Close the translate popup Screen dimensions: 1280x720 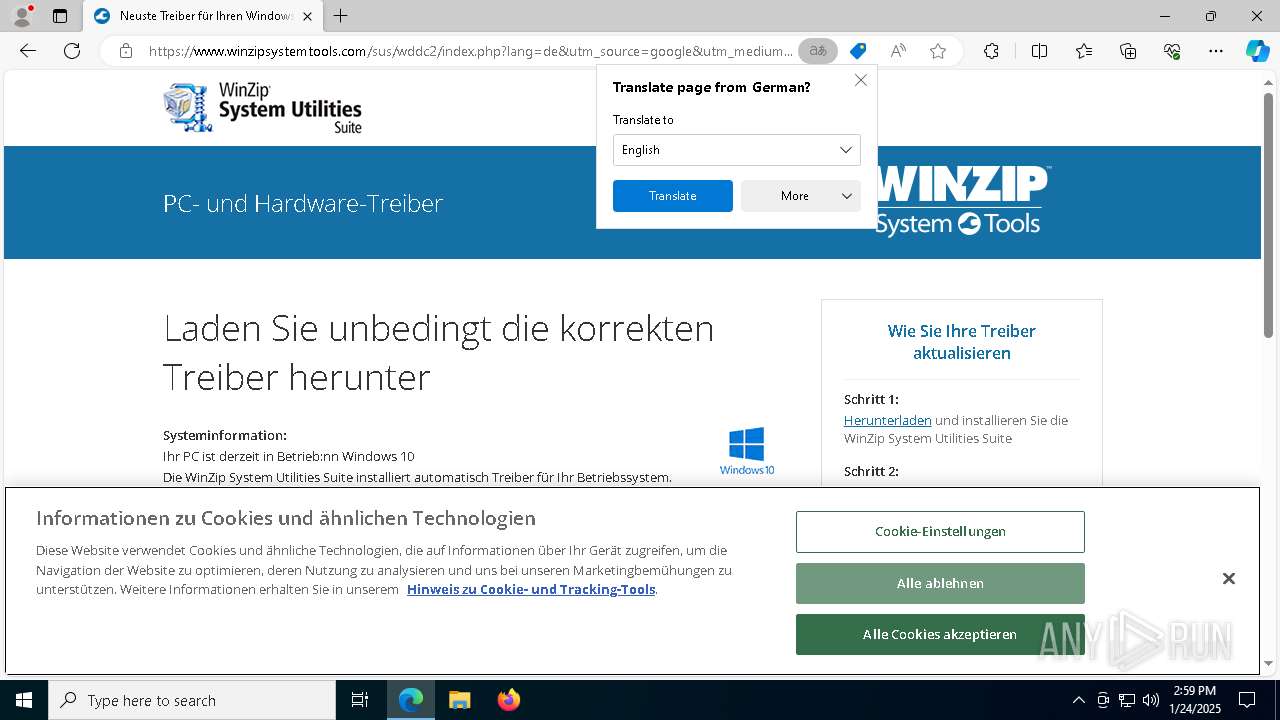click(x=861, y=80)
